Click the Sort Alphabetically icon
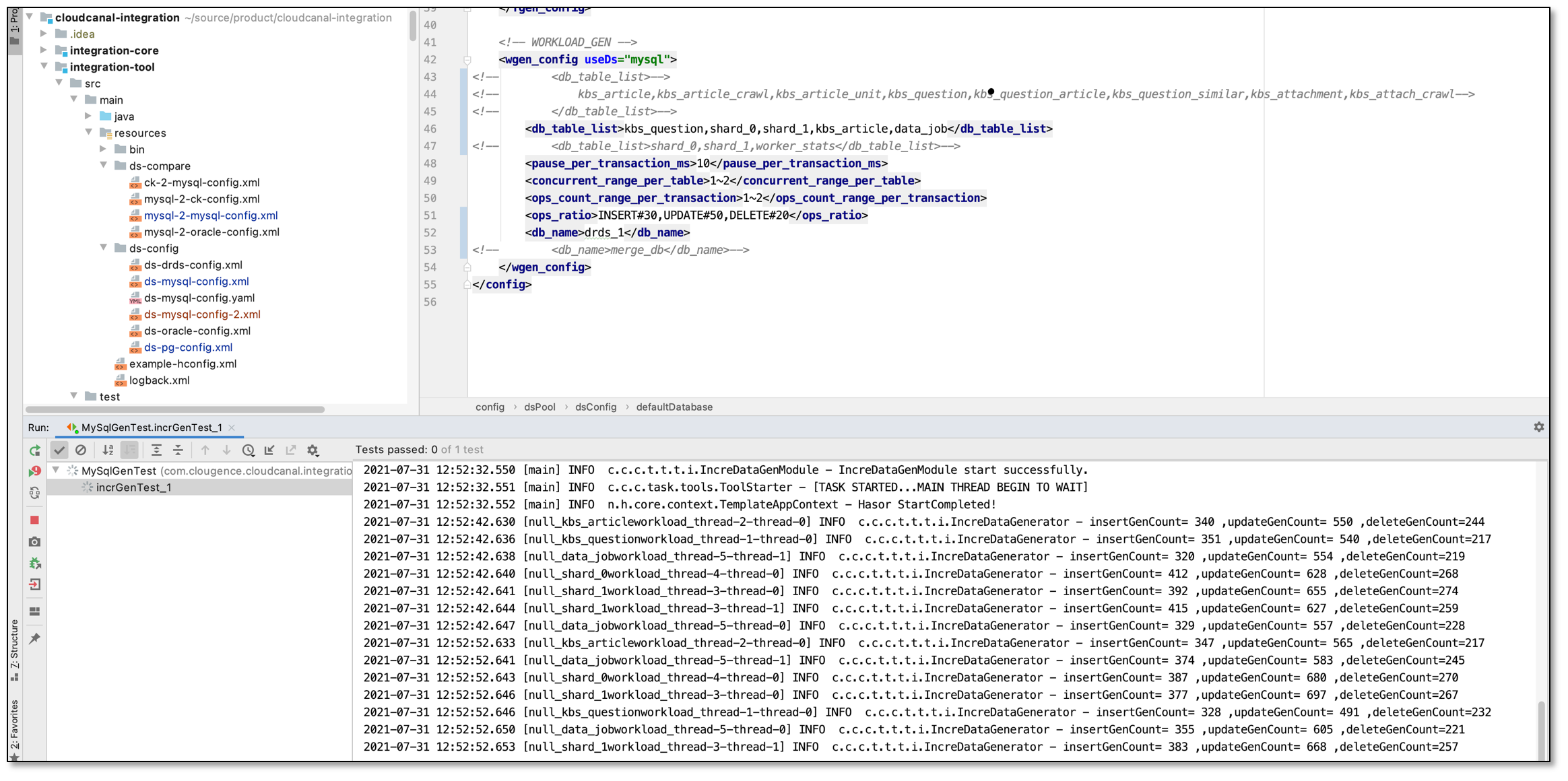This screenshot has height=781, width=1568. [108, 450]
